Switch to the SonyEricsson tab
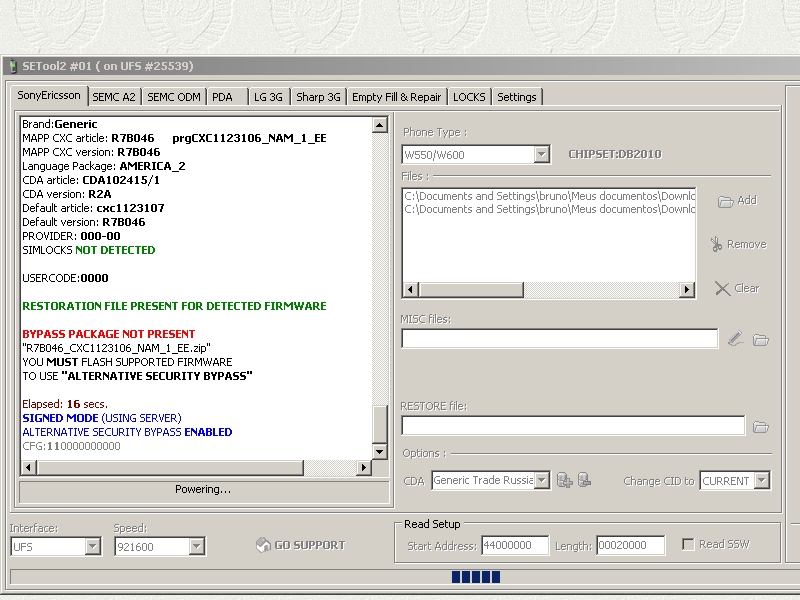 point(49,95)
